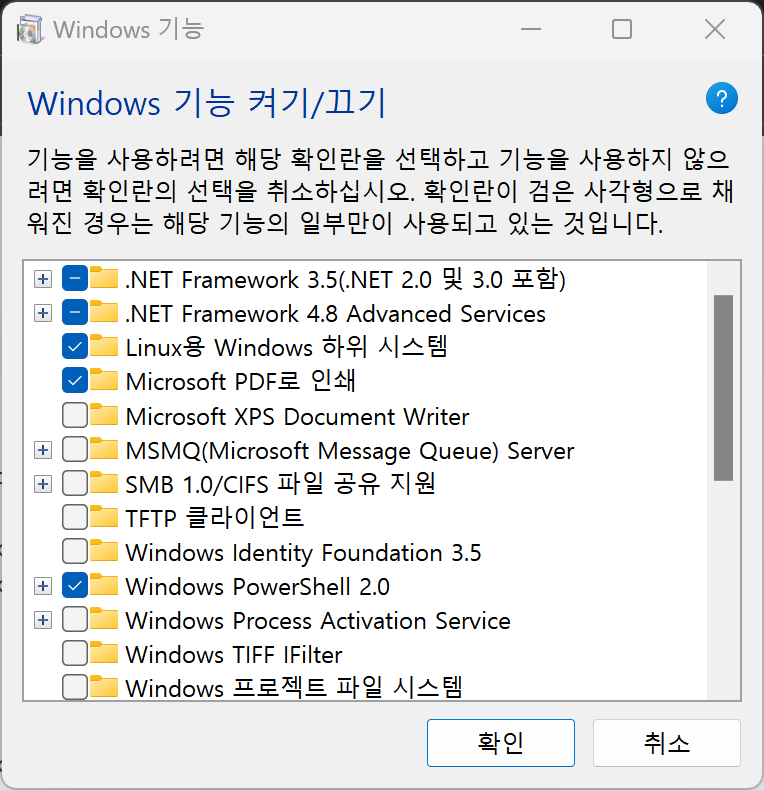This screenshot has height=790, width=764.
Task: Select 'Windows PowerShell 2.0' row text
Action: [258, 587]
